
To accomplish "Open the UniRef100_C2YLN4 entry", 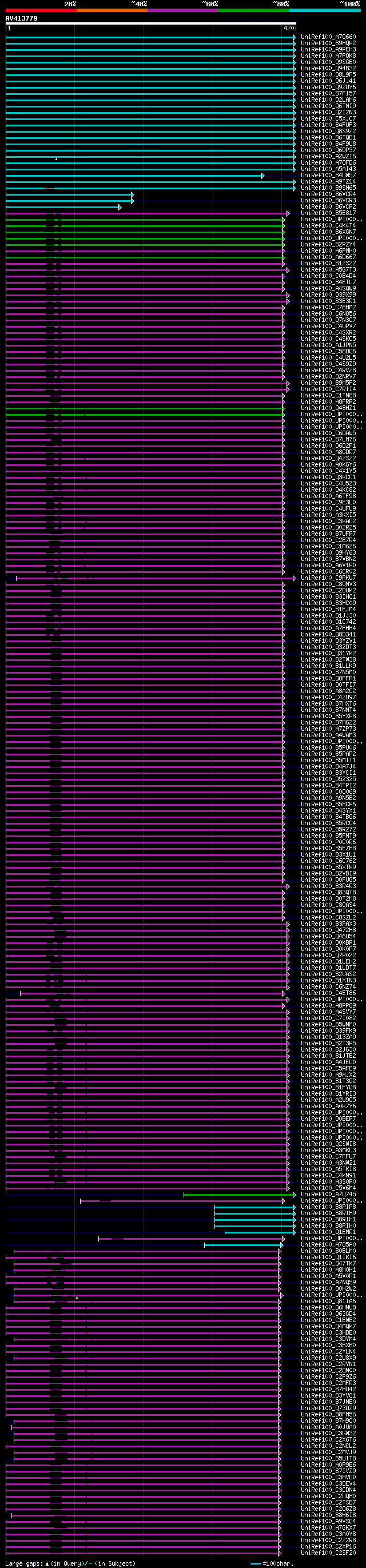I will [328, 1352].
